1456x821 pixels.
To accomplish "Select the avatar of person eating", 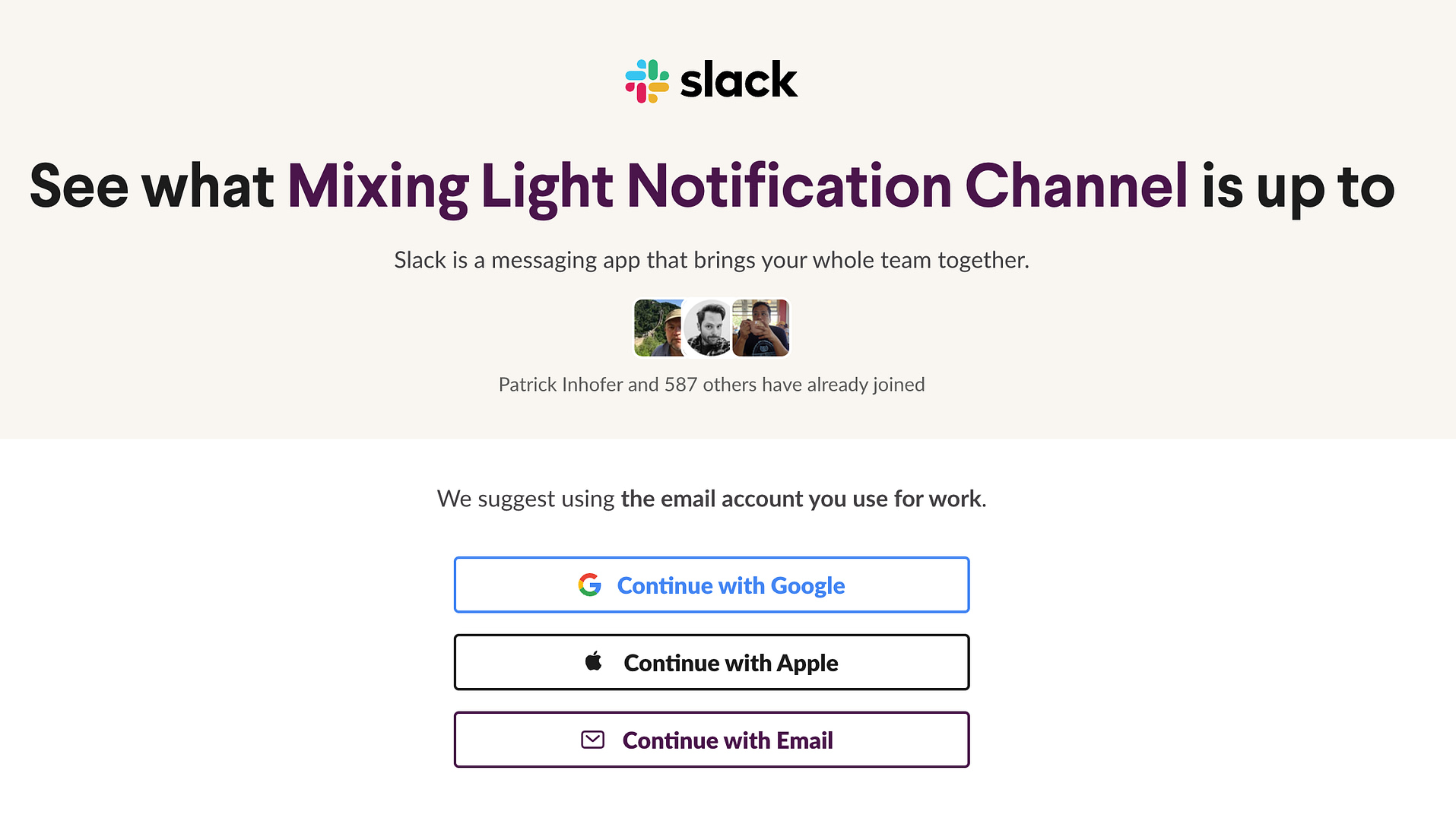I will (x=761, y=328).
